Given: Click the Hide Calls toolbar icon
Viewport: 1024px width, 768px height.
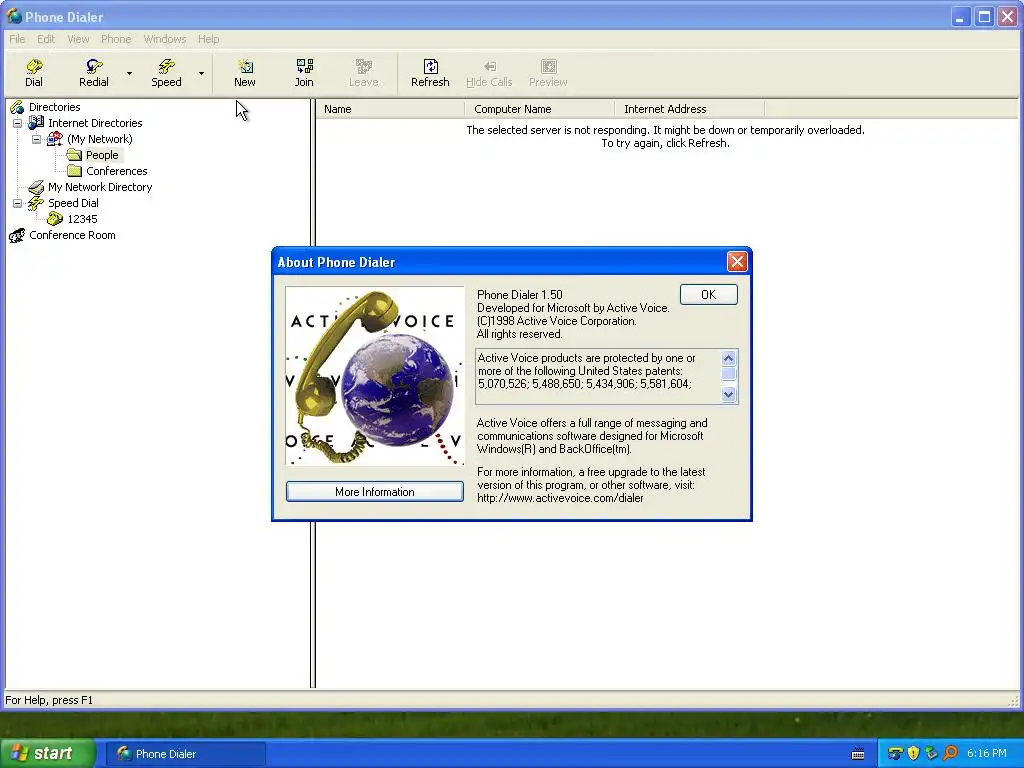Looking at the screenshot, I should click(x=489, y=66).
